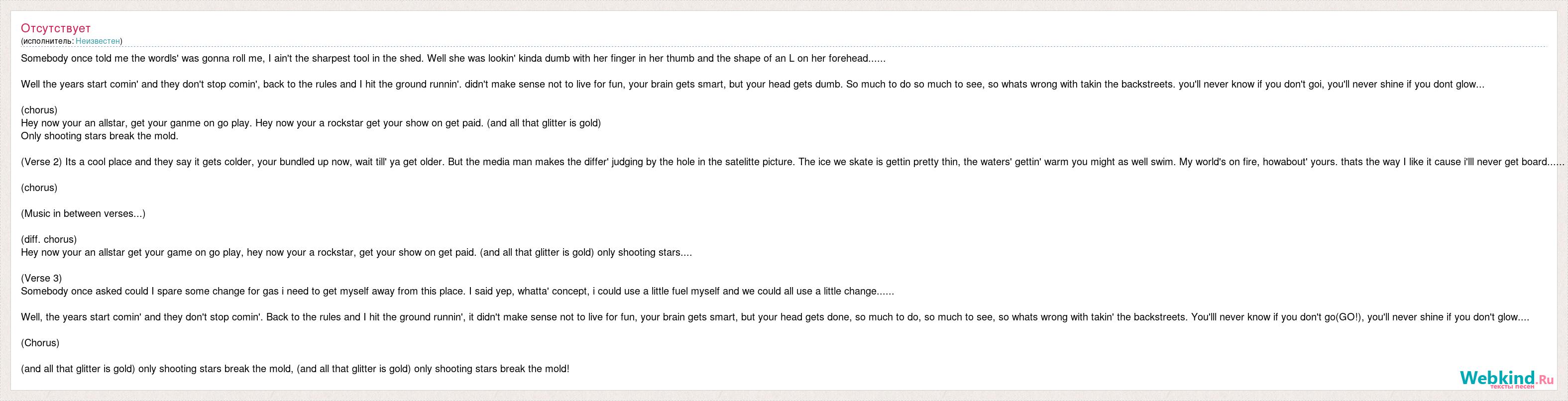This screenshot has width=1568, height=401.
Task: Click the "(исполнитель:" label text
Action: (x=47, y=41)
